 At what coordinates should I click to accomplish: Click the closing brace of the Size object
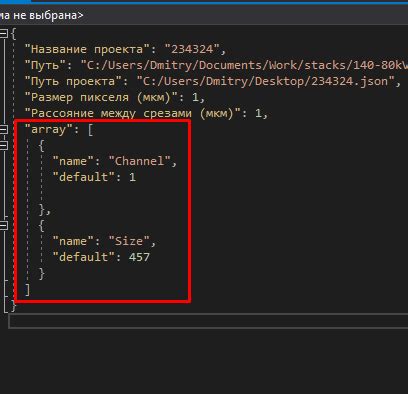42,273
